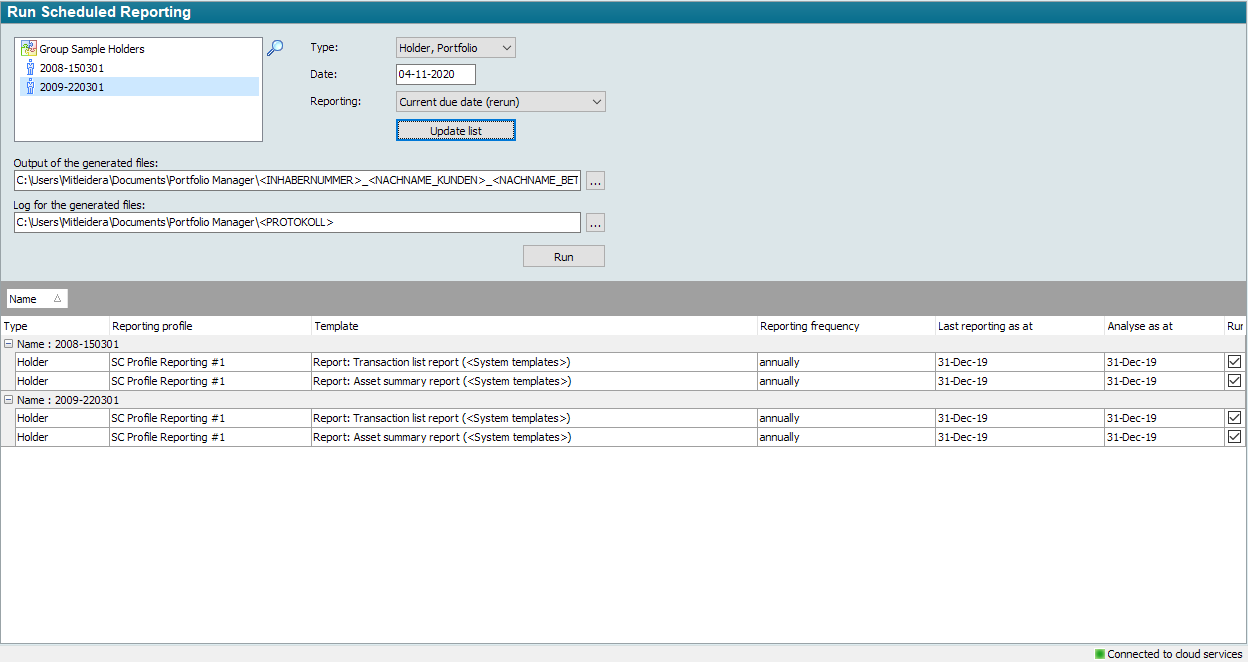Viewport: 1248px width, 663px height.
Task: Click the holder icon for 2008-150301
Action: [x=29, y=68]
